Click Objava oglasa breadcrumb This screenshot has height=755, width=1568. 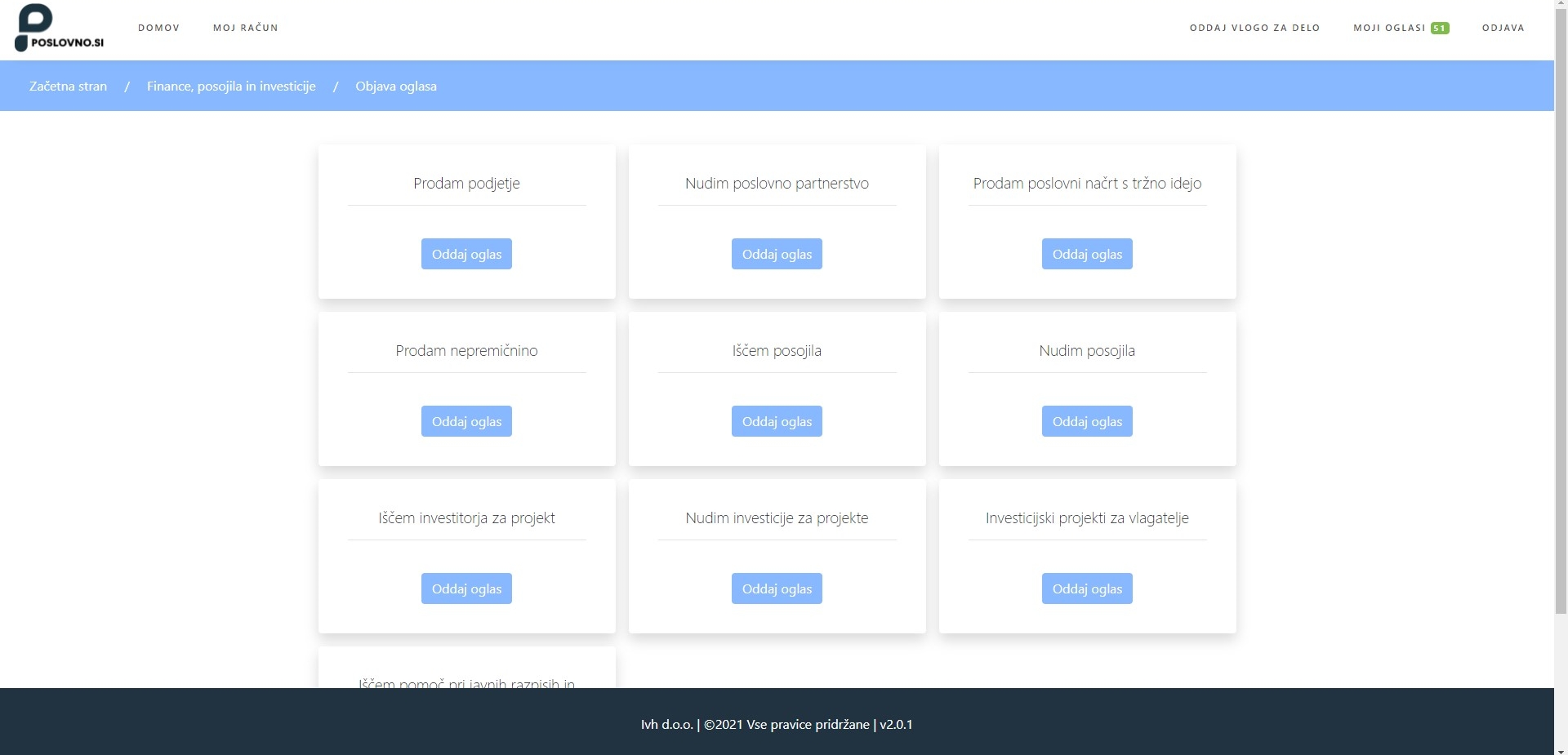pyautogui.click(x=396, y=87)
